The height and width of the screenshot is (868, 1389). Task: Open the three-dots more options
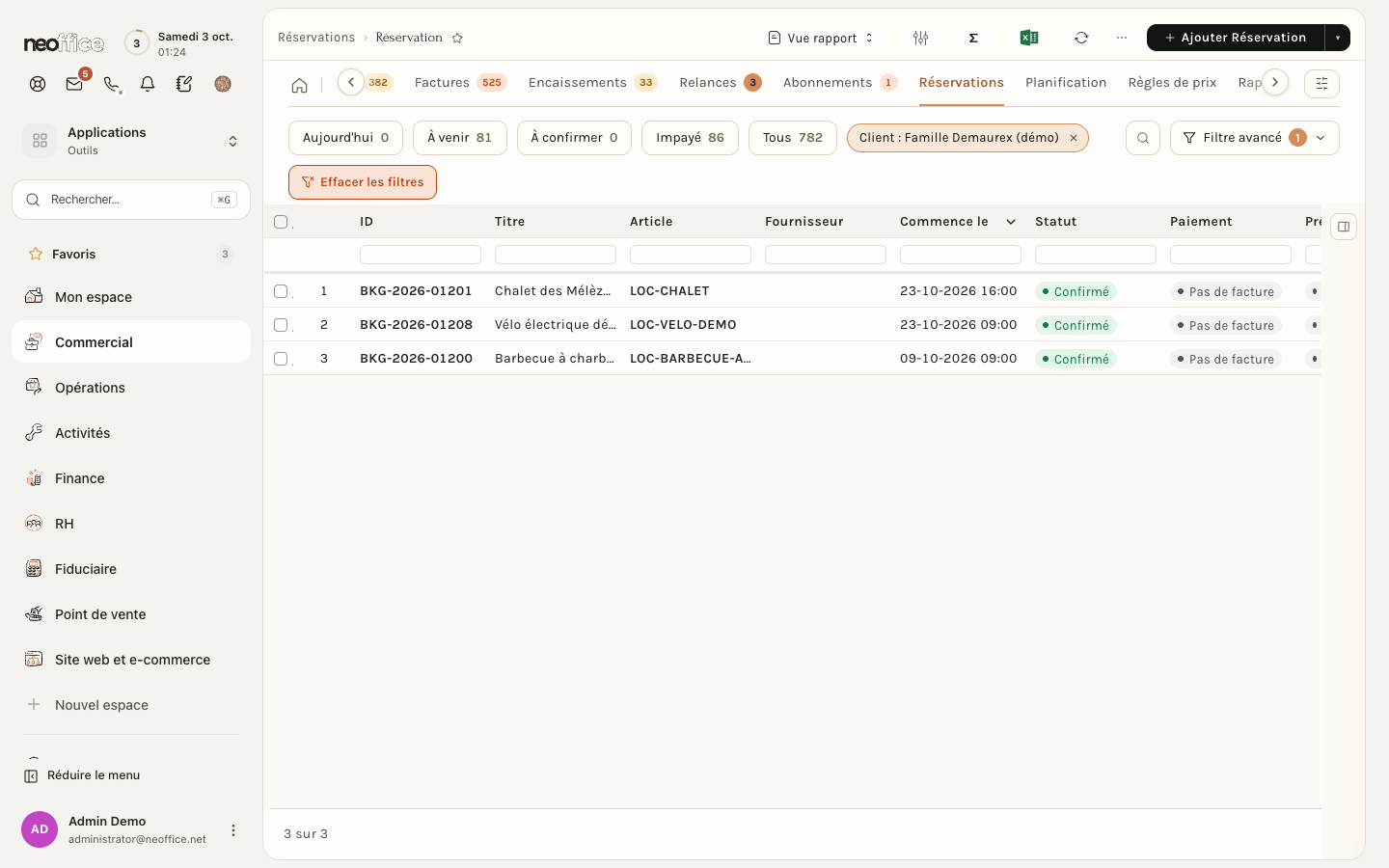click(1121, 38)
